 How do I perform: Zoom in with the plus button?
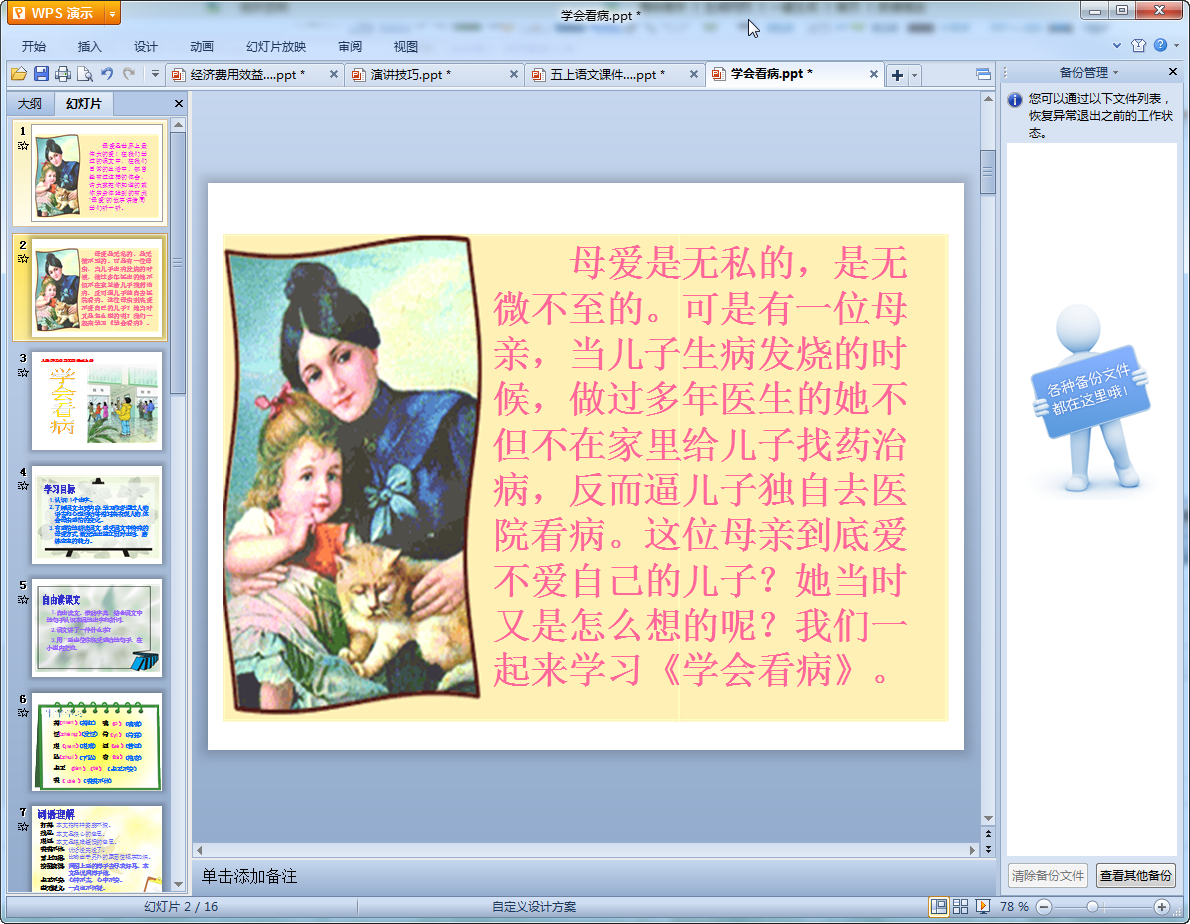pos(1161,907)
